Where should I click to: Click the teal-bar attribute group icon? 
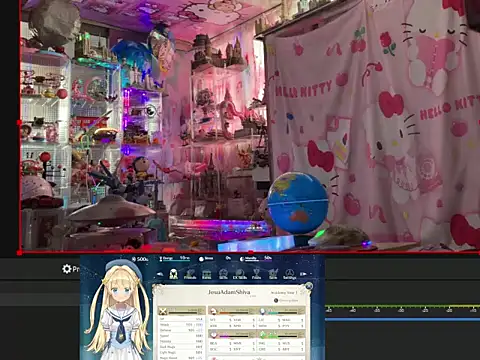tap(263, 311)
